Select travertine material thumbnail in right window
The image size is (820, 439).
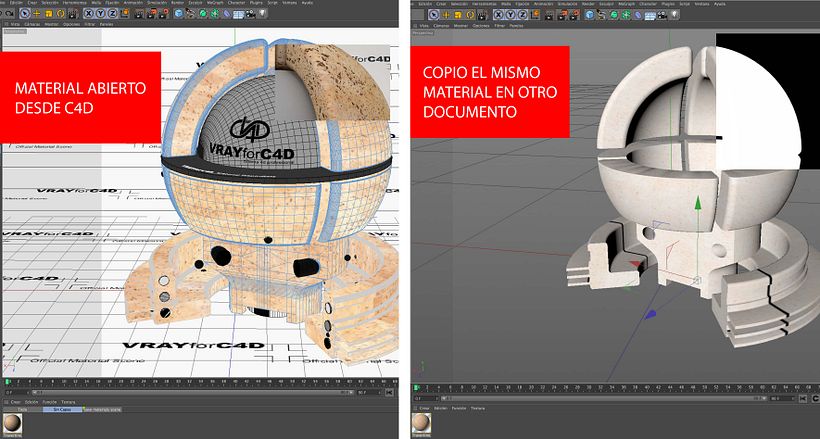point(421,423)
